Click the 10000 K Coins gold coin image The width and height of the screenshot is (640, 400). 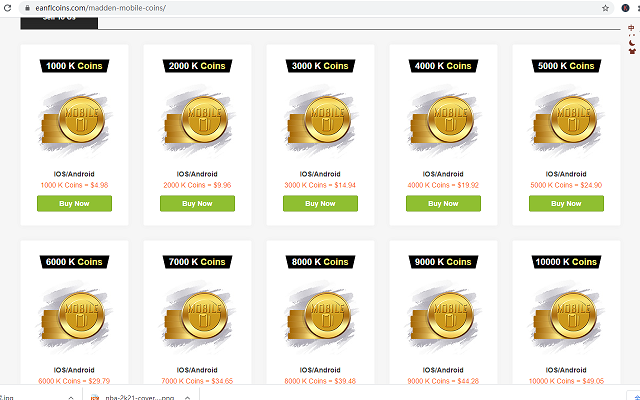(x=566, y=316)
